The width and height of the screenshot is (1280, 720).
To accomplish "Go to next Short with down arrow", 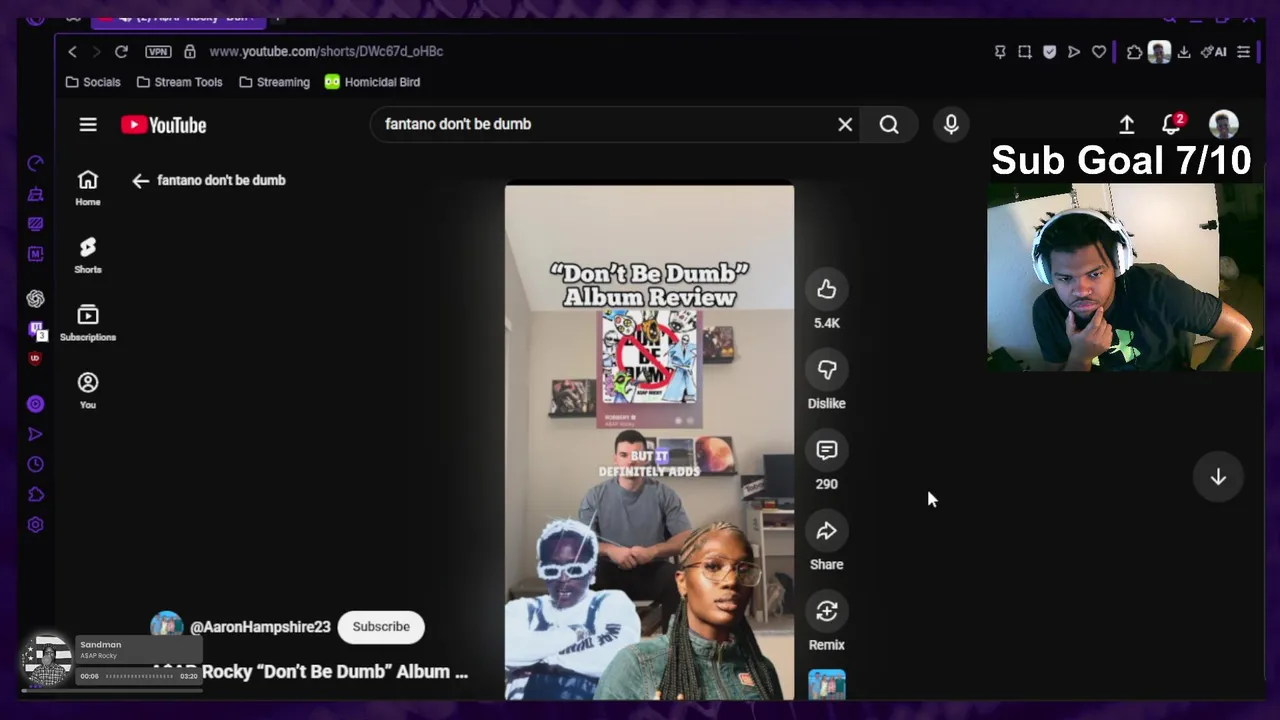I will coord(1218,477).
